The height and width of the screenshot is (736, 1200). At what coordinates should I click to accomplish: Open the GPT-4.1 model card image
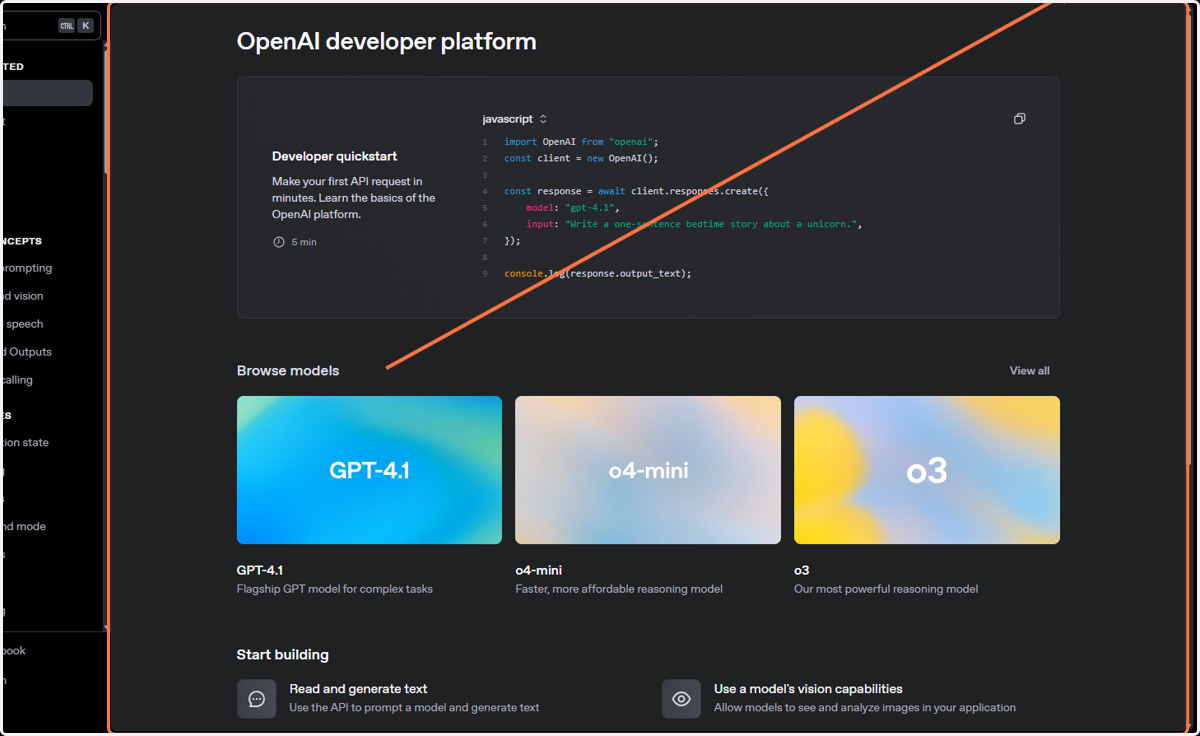click(x=369, y=470)
